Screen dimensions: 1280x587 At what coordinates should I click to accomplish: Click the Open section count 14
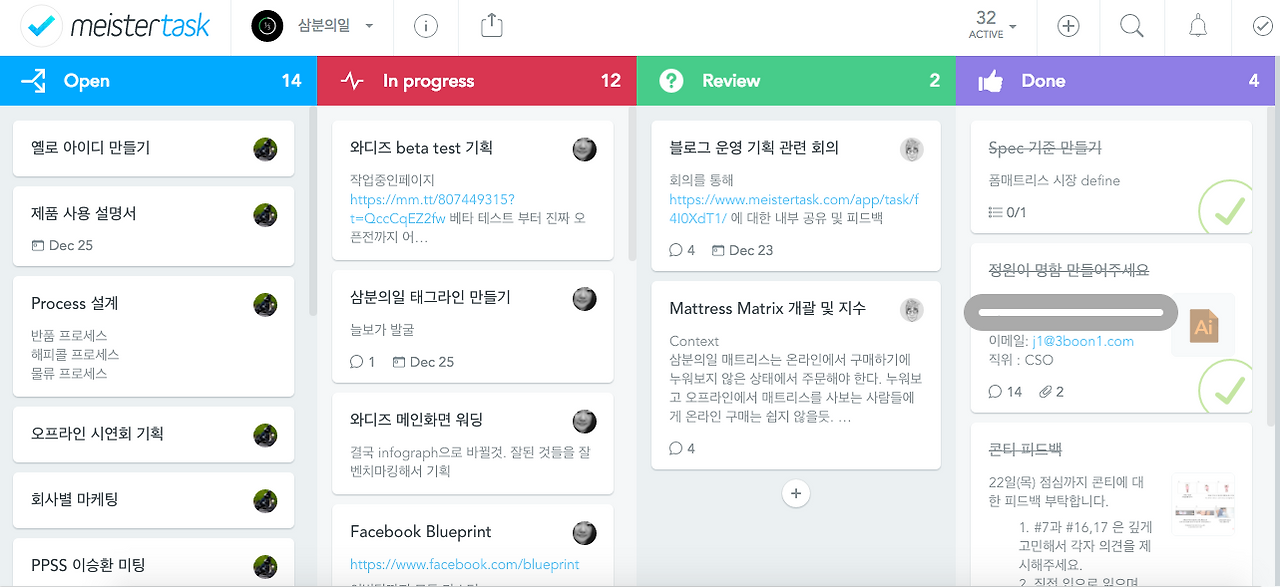click(291, 81)
